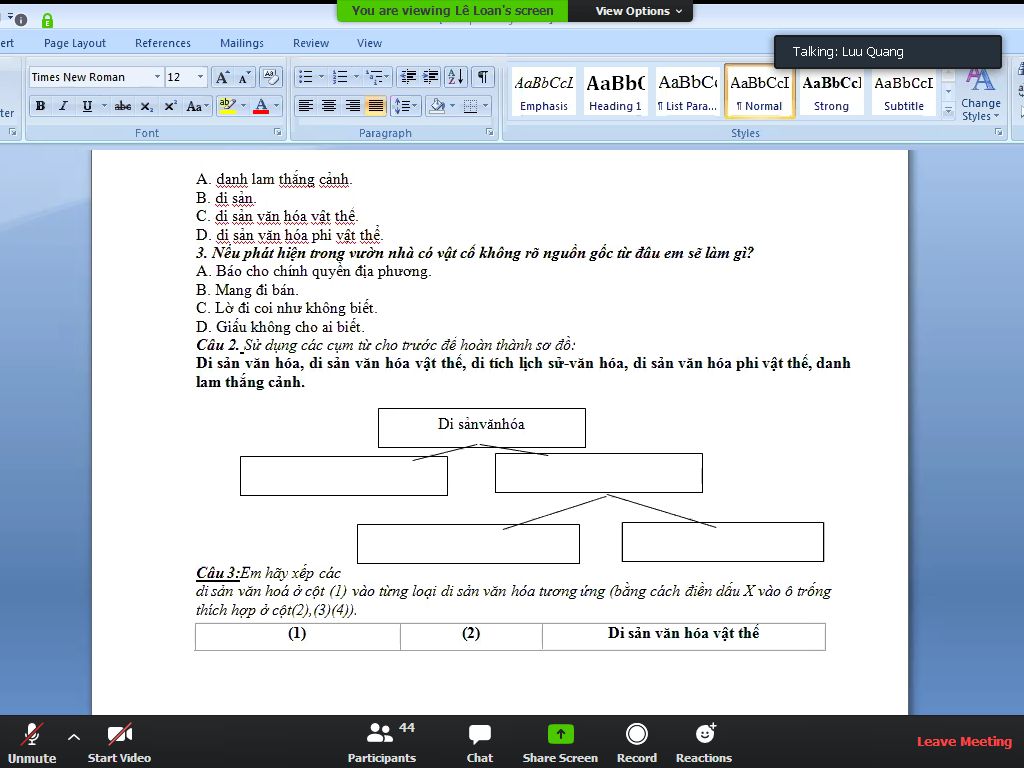Open Review ribbon tab

[311, 43]
